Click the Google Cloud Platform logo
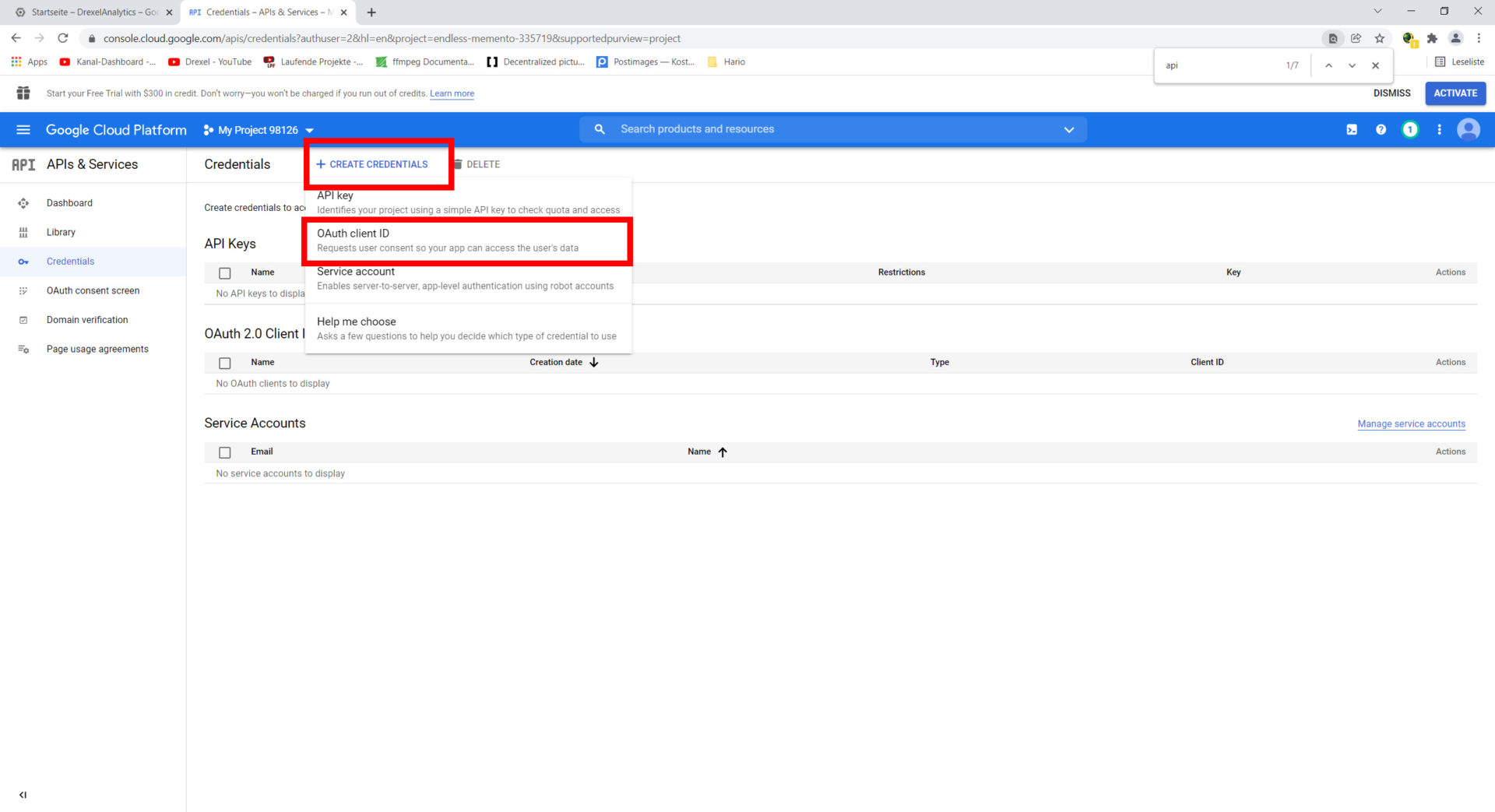This screenshot has width=1495, height=812. pos(116,130)
